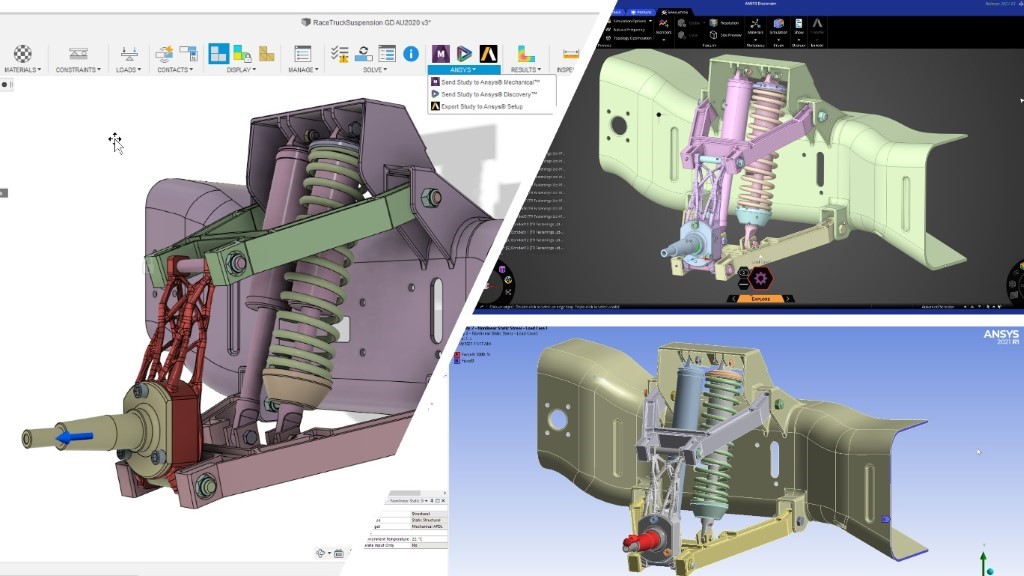Close the Nonlinear Static properties panel
Viewport: 1024px width, 576px height.
[x=443, y=501]
